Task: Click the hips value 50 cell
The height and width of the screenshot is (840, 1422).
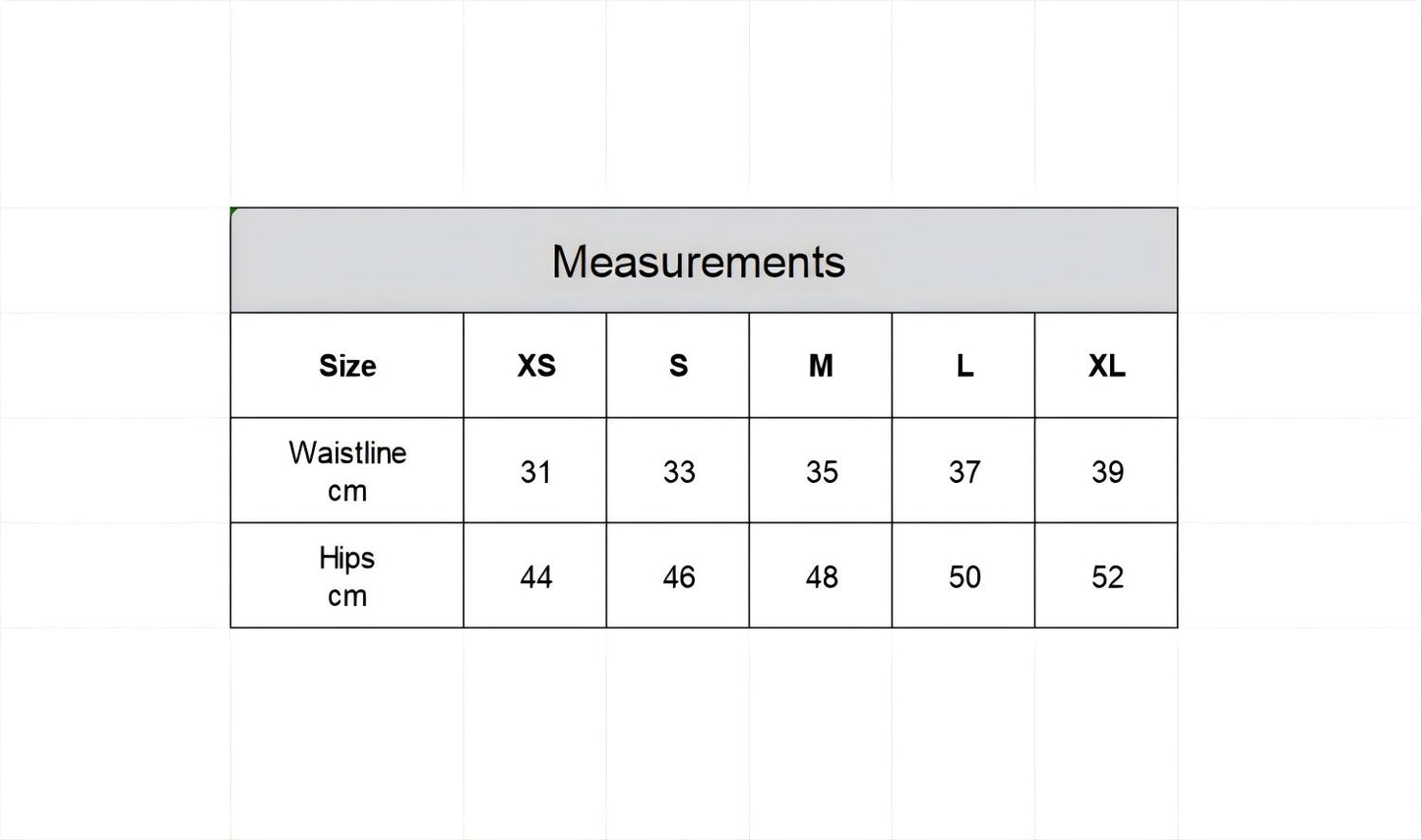Action: [963, 575]
